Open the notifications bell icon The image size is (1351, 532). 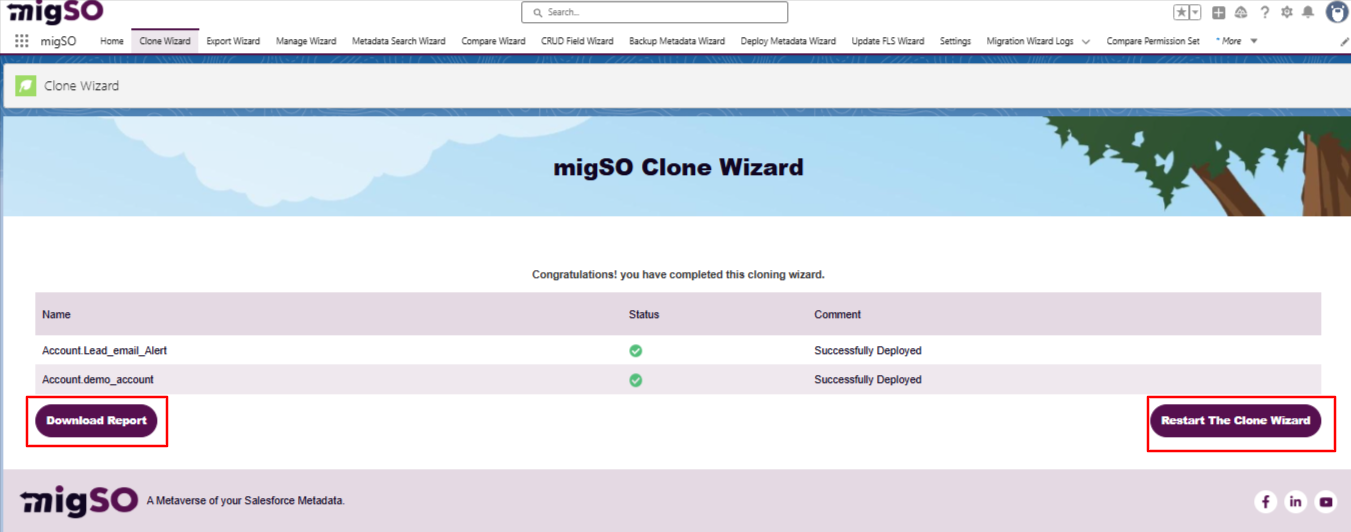[x=1307, y=12]
